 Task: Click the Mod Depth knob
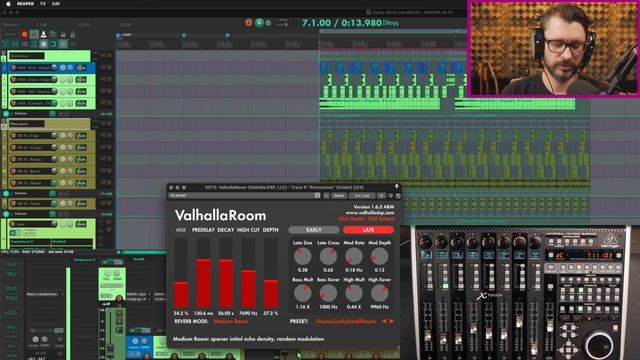pos(379,257)
